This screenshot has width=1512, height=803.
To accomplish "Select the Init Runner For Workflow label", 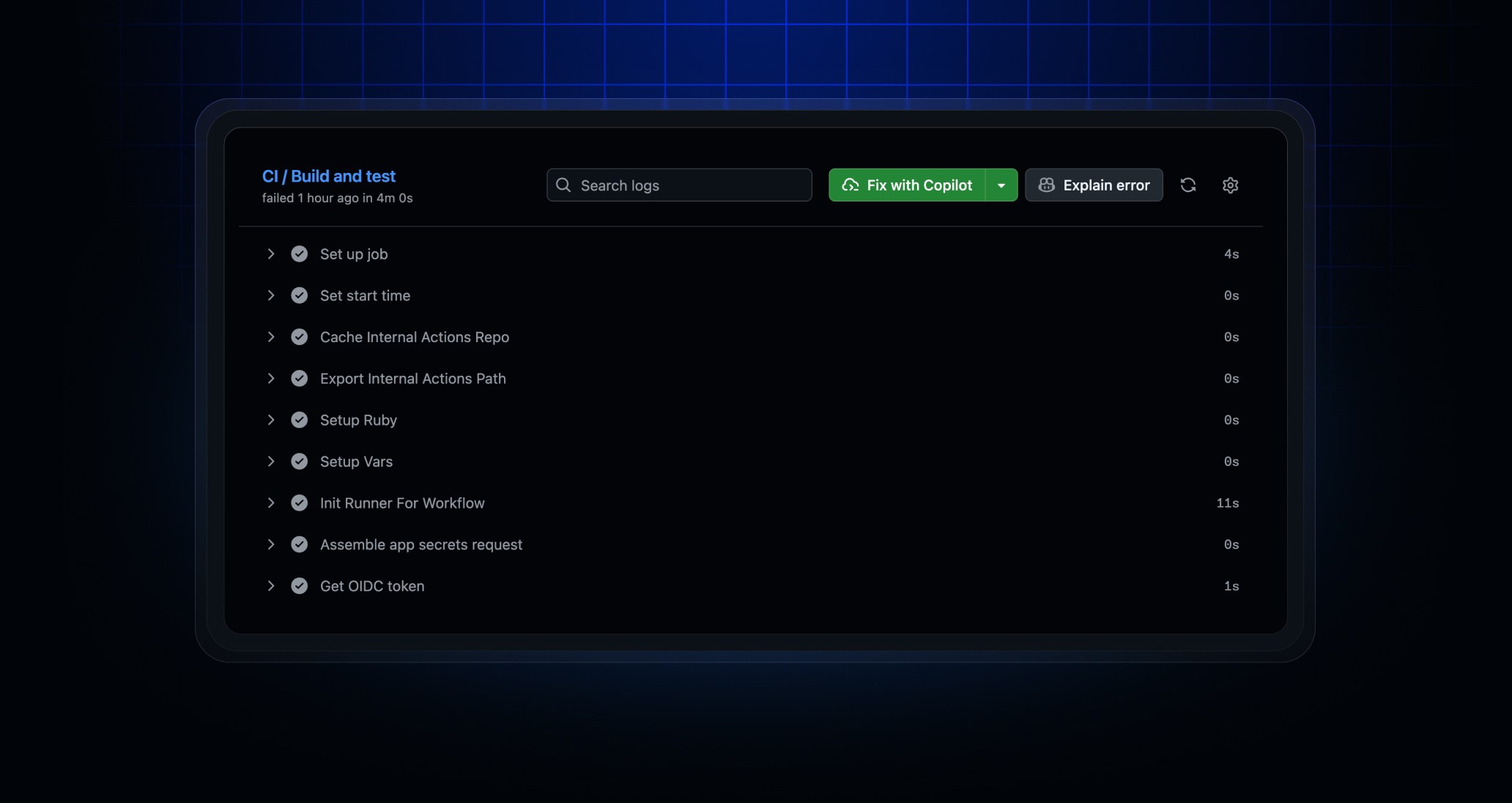I will 402,503.
